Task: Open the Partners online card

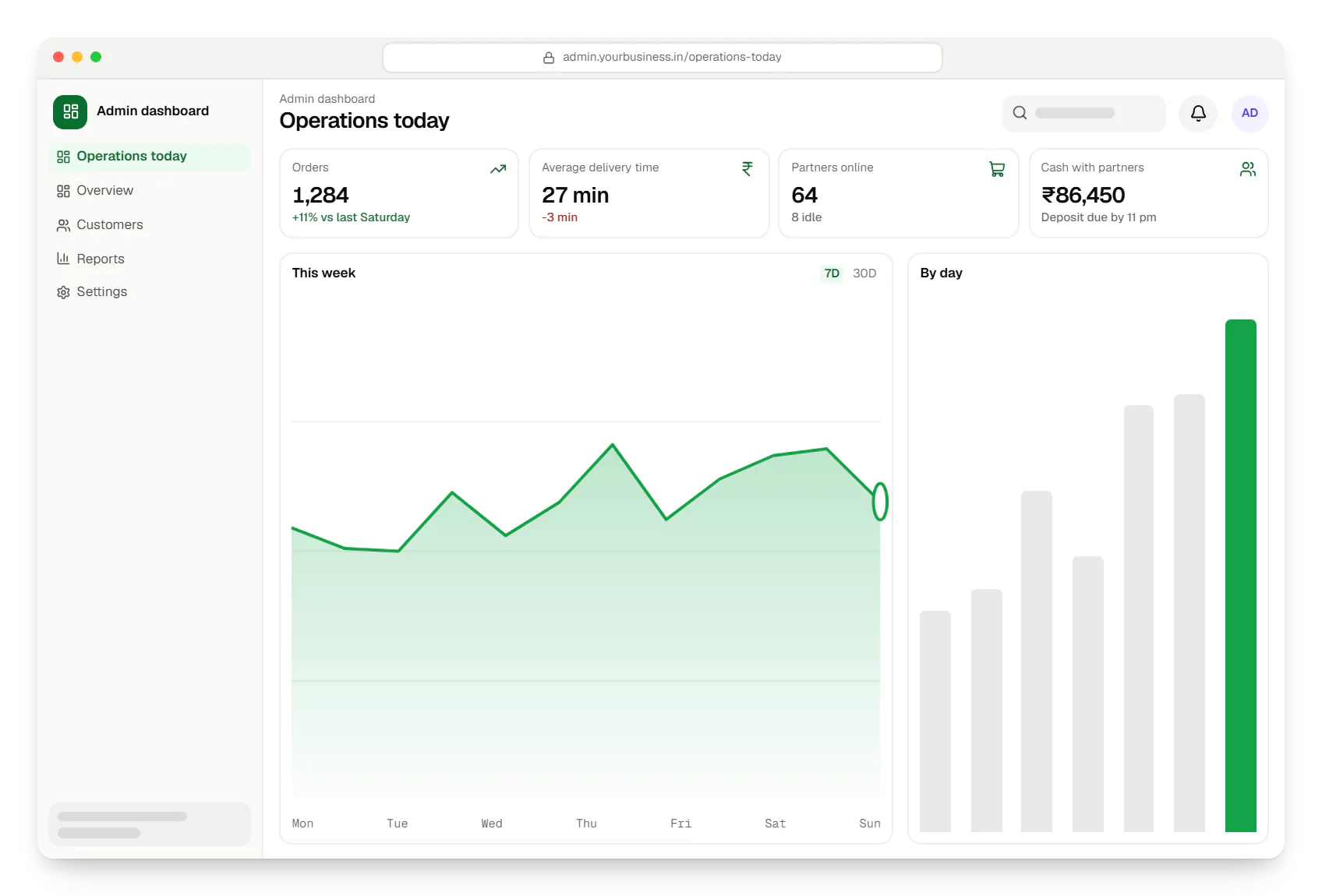Action: pyautogui.click(x=899, y=193)
